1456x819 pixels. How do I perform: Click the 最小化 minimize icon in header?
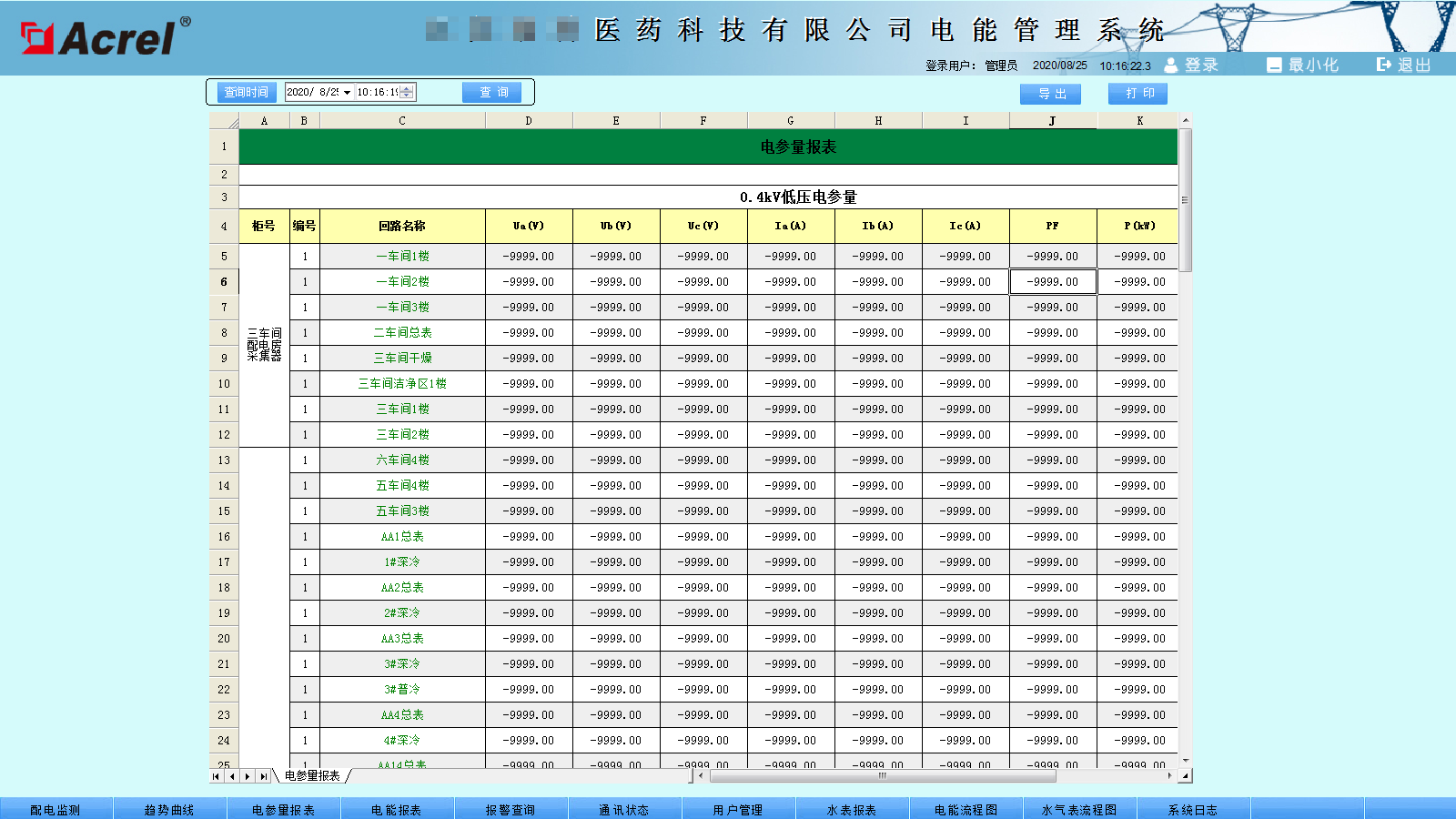(x=1274, y=65)
